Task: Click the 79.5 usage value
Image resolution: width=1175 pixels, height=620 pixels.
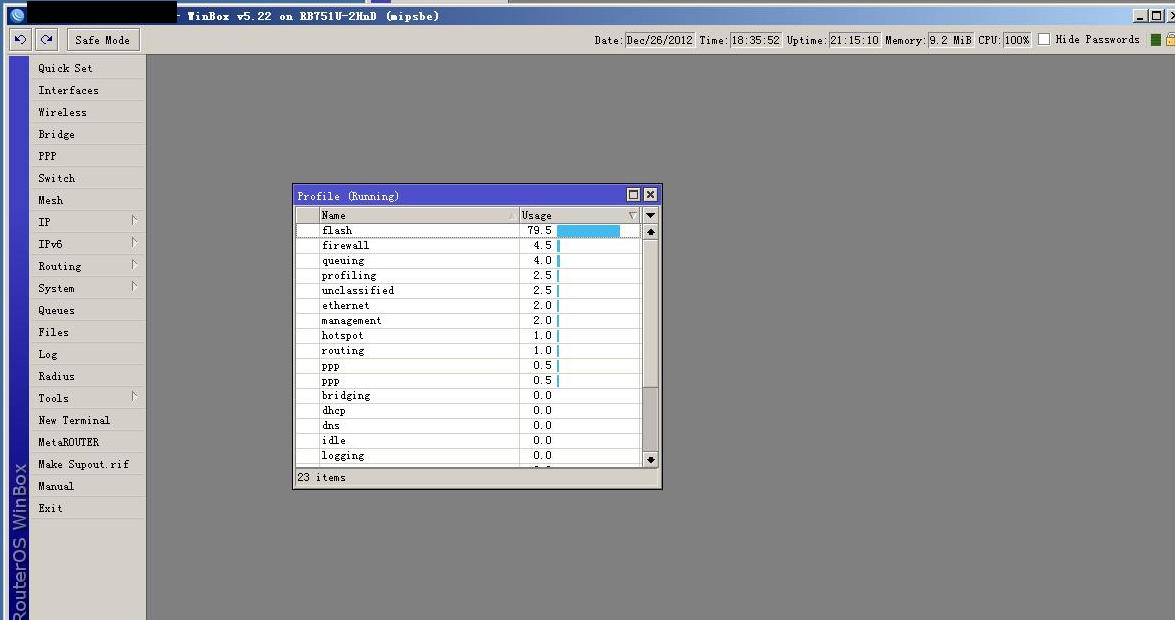Action: (540, 230)
